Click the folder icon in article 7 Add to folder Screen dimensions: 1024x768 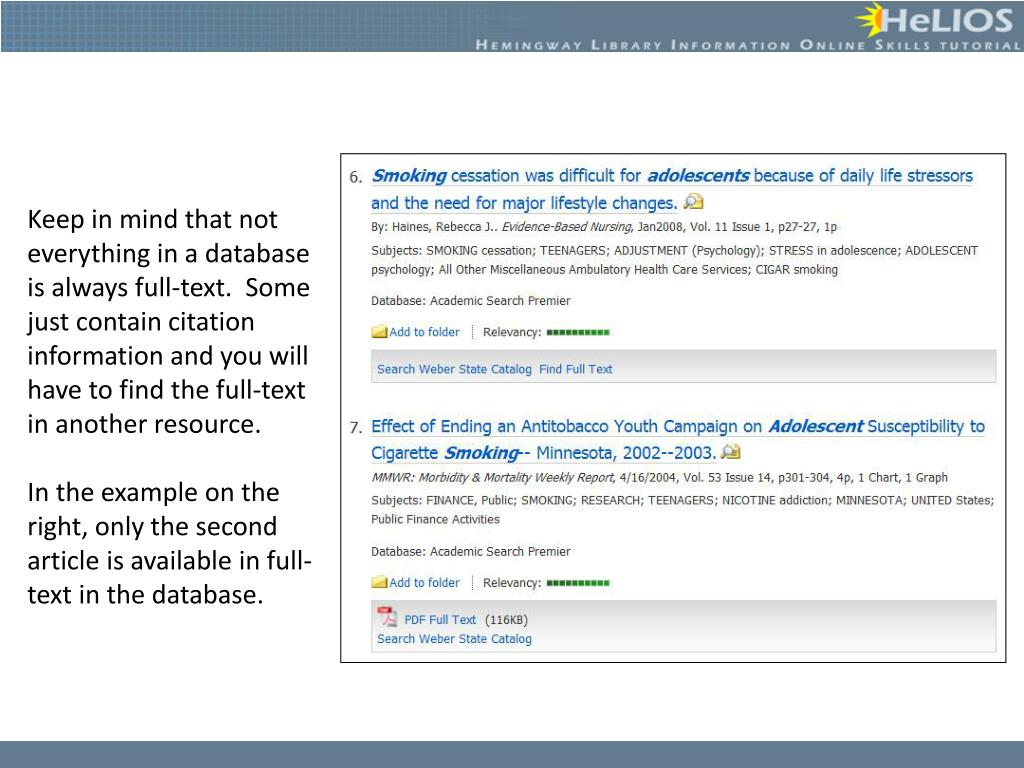379,582
